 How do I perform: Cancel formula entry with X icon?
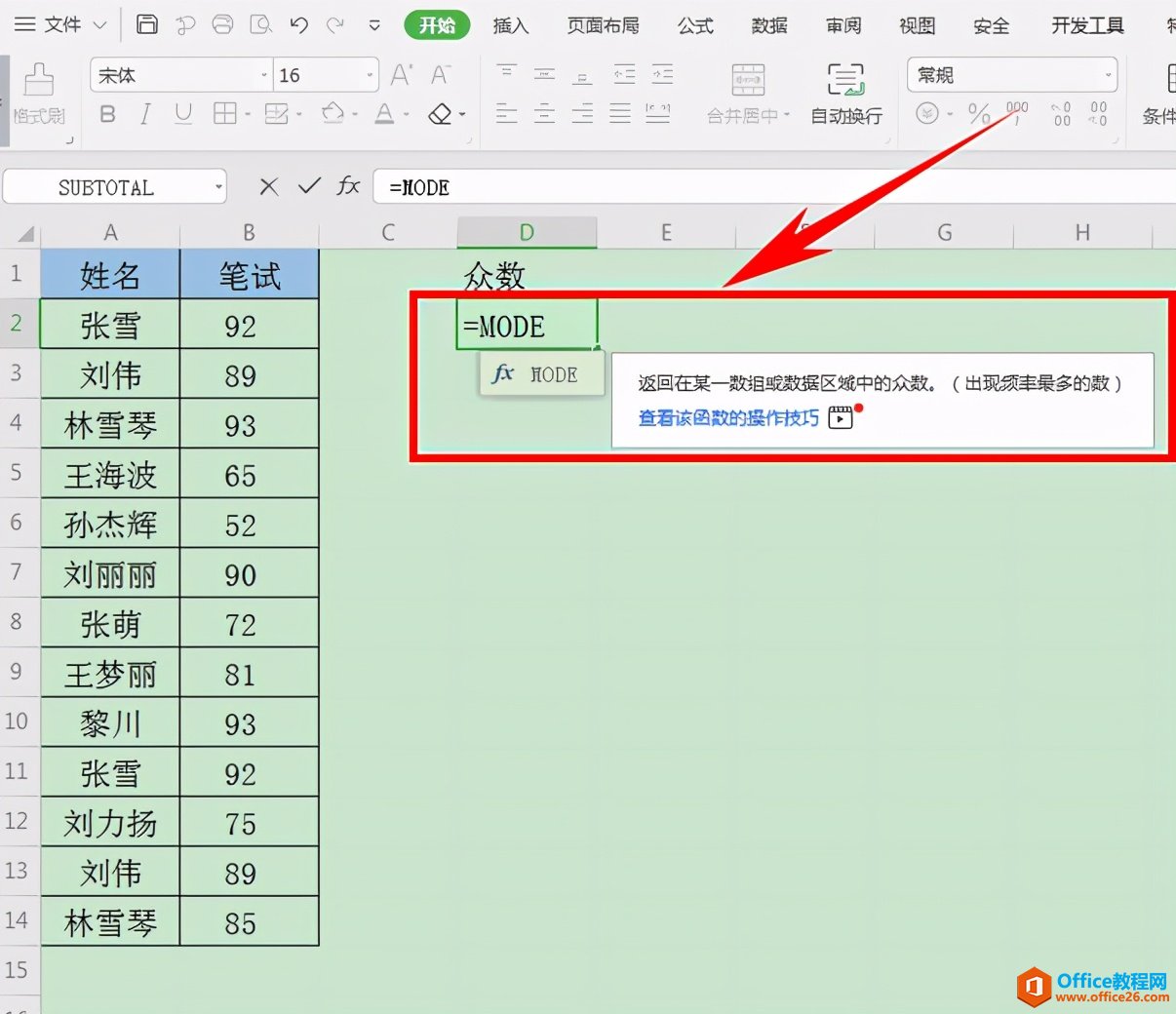coord(269,186)
